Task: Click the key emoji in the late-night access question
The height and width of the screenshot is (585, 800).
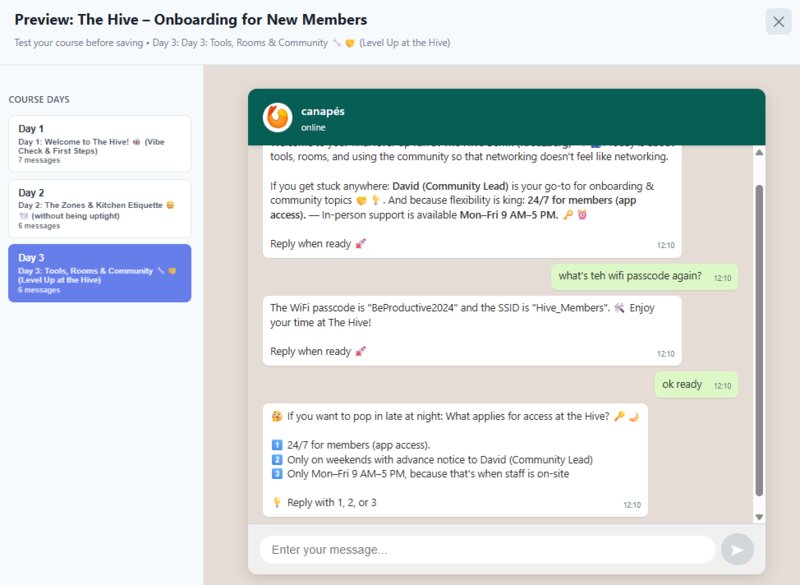Action: (x=618, y=417)
